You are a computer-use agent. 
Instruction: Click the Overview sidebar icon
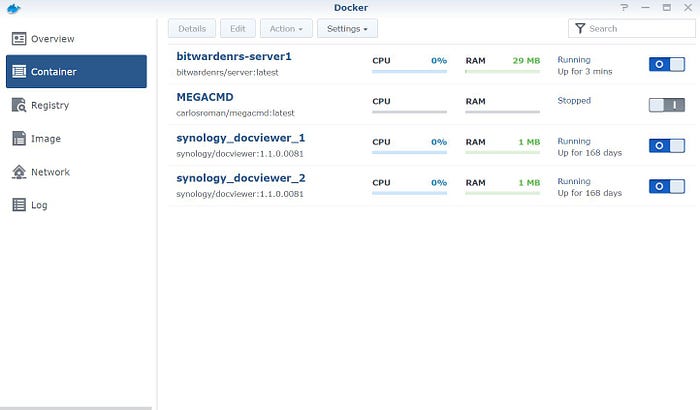(x=19, y=39)
